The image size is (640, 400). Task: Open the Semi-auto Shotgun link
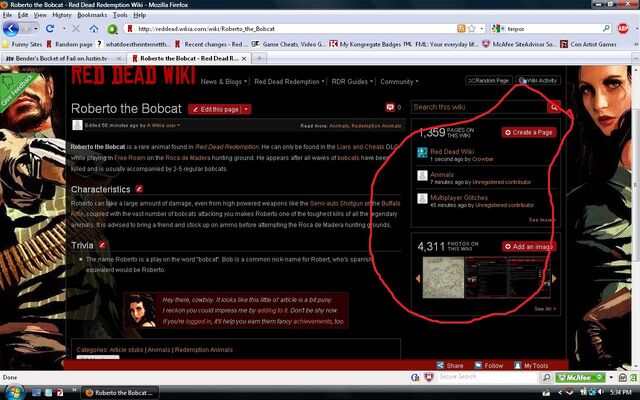[336, 203]
